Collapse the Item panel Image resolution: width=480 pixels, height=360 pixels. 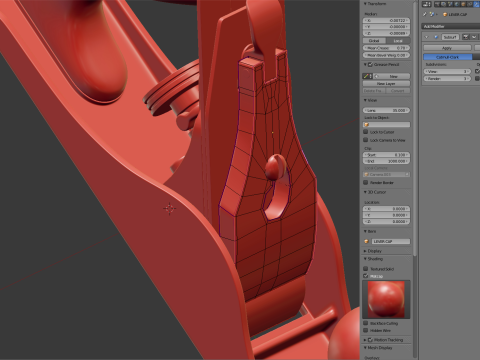365,231
